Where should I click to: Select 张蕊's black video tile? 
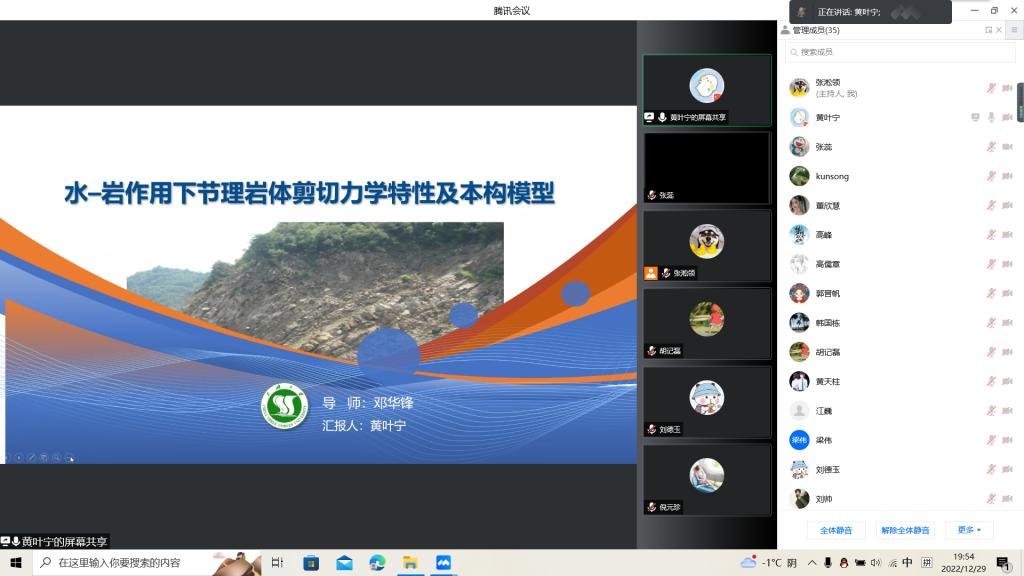coord(707,168)
